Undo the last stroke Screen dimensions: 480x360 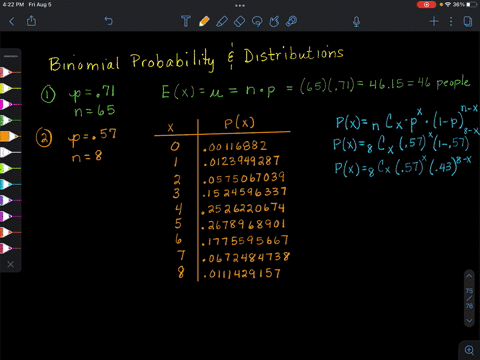(x=109, y=21)
